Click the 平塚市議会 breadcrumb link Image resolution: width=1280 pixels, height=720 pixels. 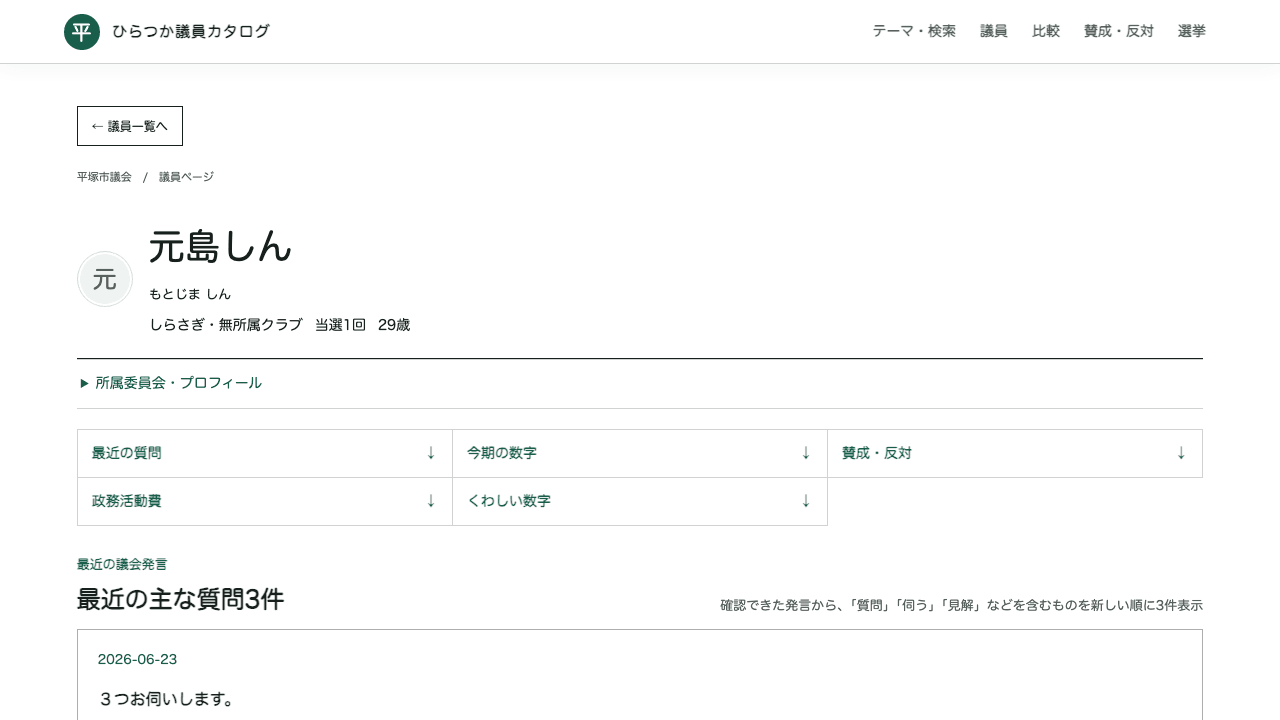point(104,177)
